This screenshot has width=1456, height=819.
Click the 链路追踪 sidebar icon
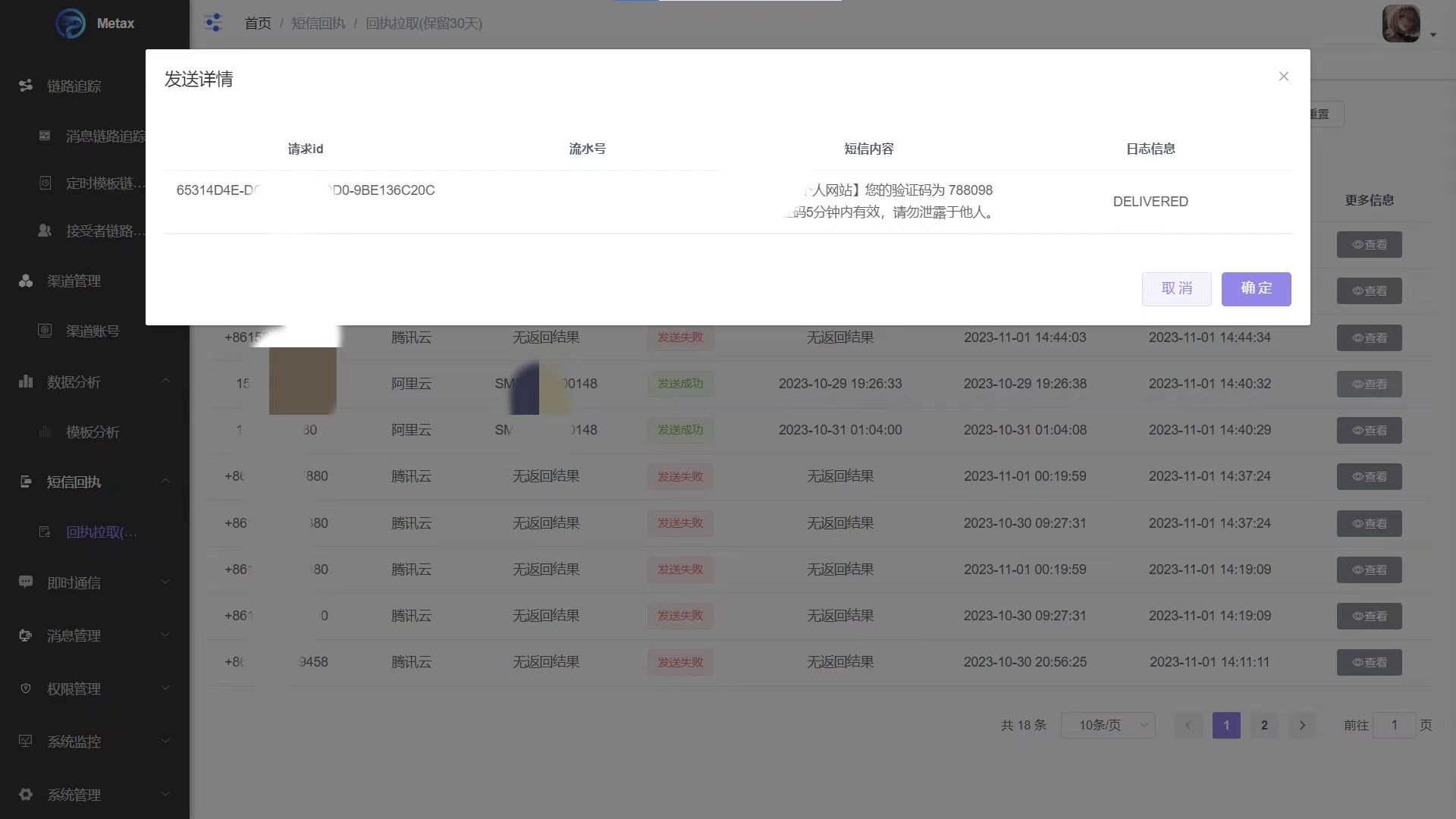point(26,86)
